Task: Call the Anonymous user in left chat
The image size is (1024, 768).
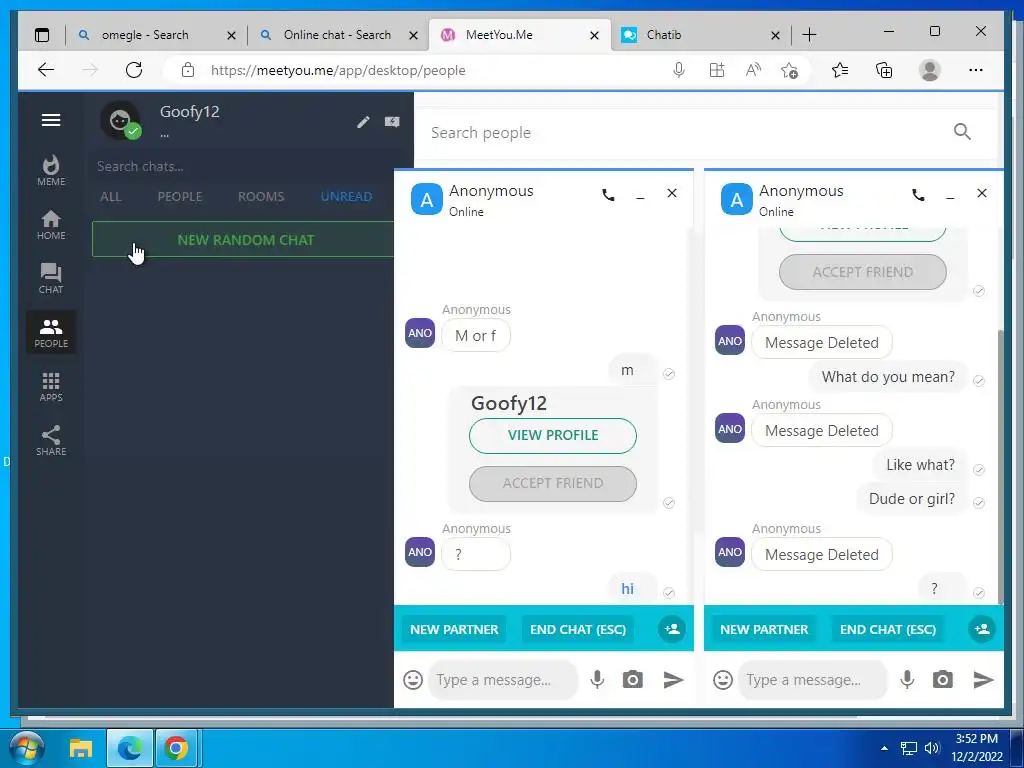Action: [608, 195]
